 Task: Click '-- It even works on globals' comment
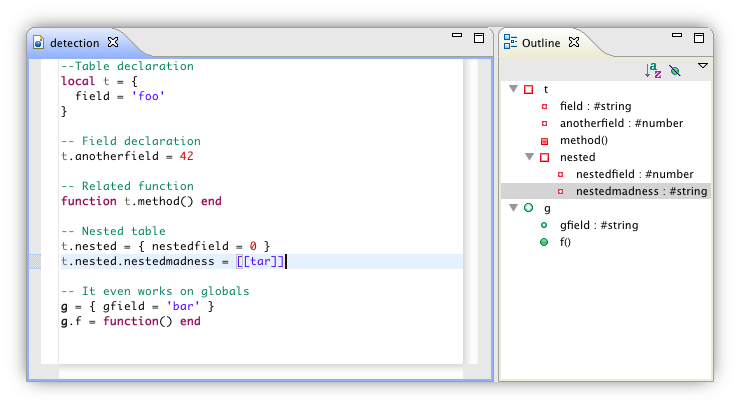coord(155,291)
